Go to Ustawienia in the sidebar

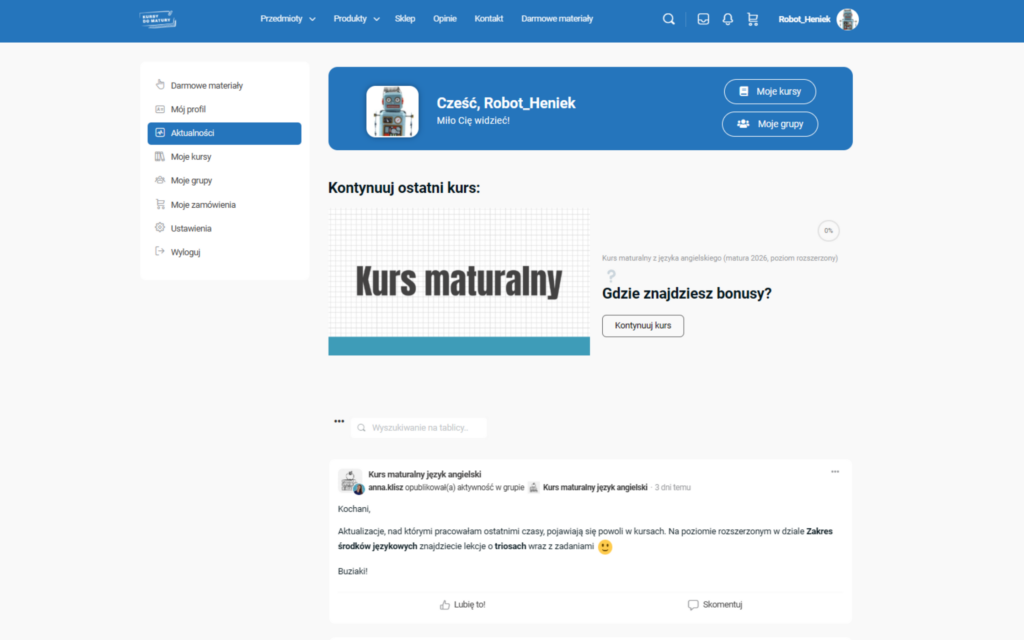coord(191,229)
